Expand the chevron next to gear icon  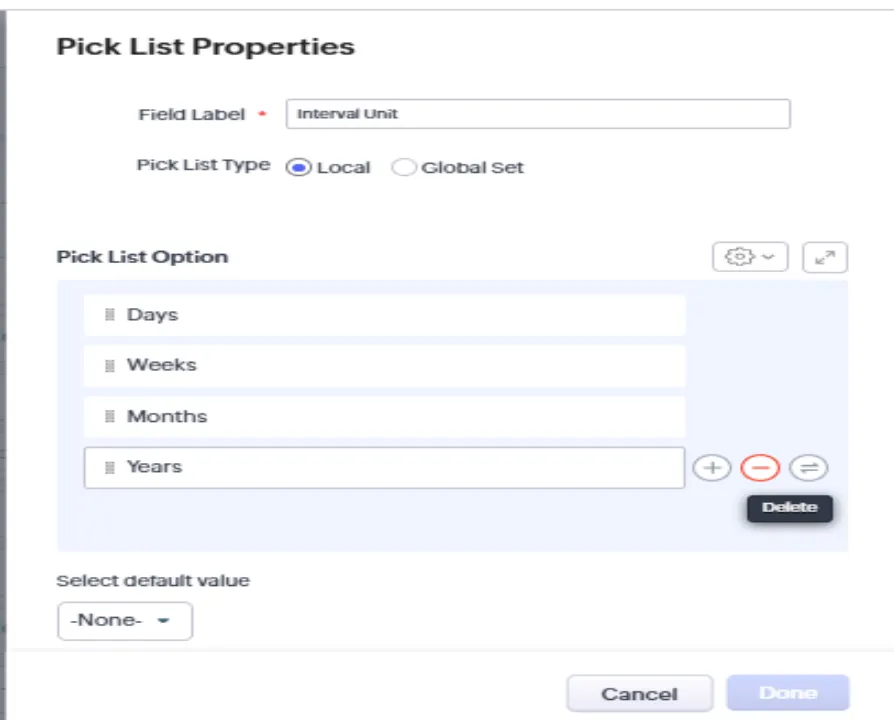pos(769,257)
